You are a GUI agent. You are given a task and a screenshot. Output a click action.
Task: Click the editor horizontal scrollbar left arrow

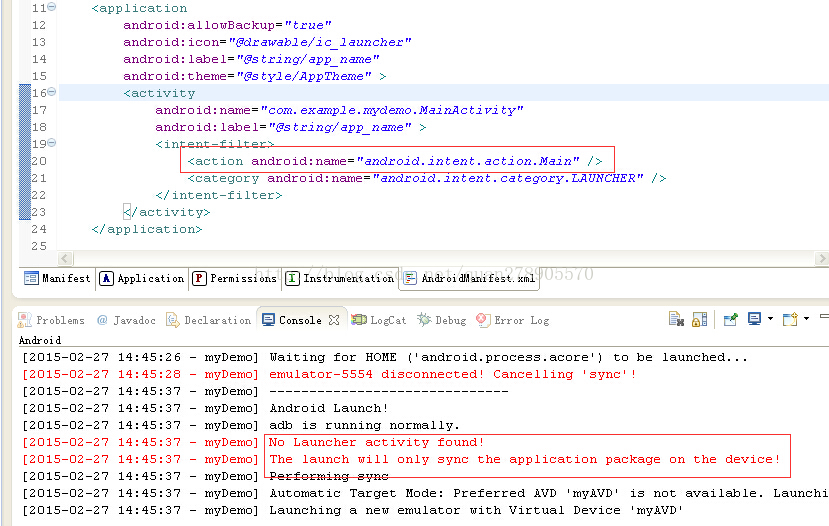[x=65, y=259]
